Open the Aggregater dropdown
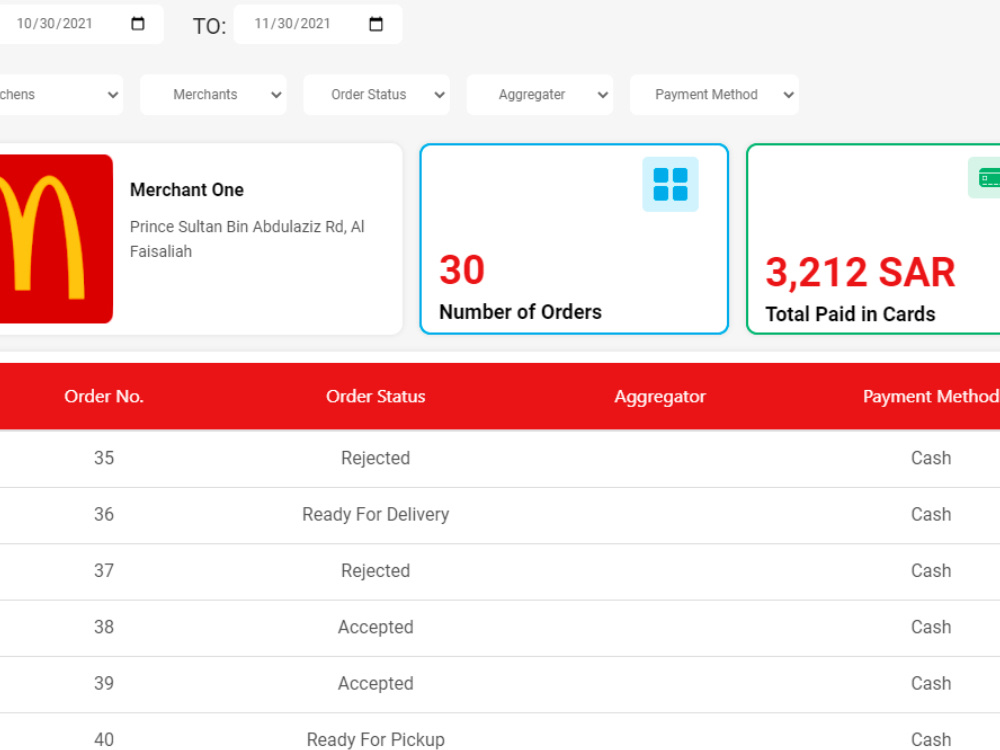This screenshot has width=1000, height=750. click(540, 94)
